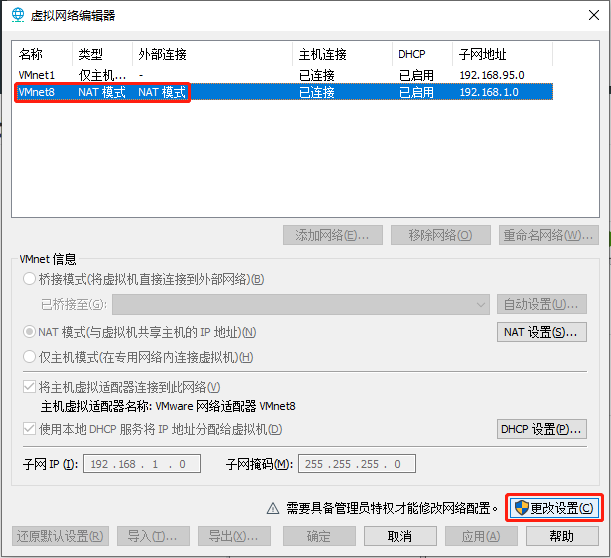Open DHCP 设置 dialog
611x558 pixels.
(541, 429)
